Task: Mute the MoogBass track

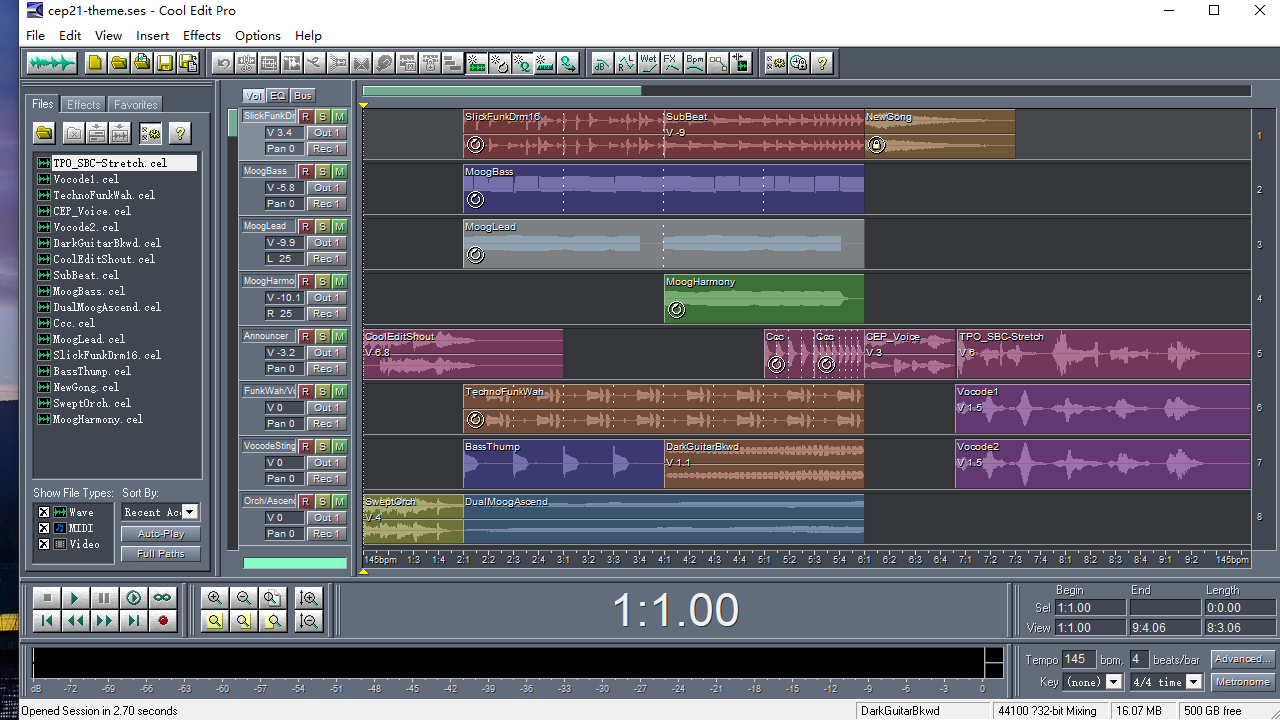Action: 339,172
